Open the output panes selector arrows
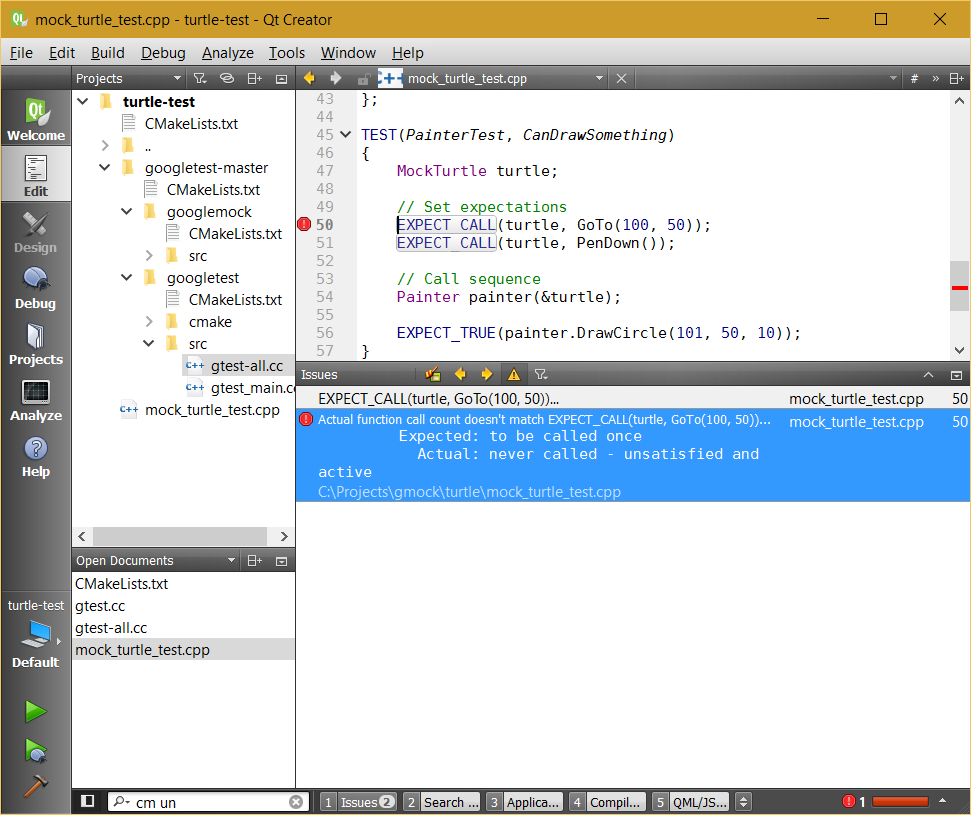The height and width of the screenshot is (815, 971). 743,802
